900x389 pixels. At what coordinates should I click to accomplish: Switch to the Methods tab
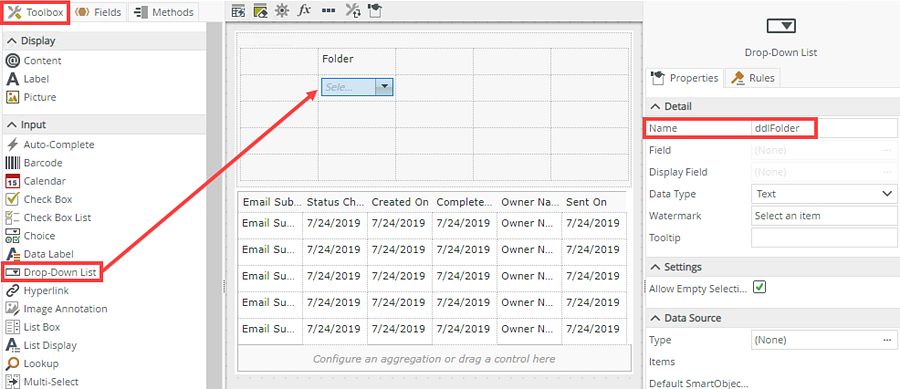(164, 12)
